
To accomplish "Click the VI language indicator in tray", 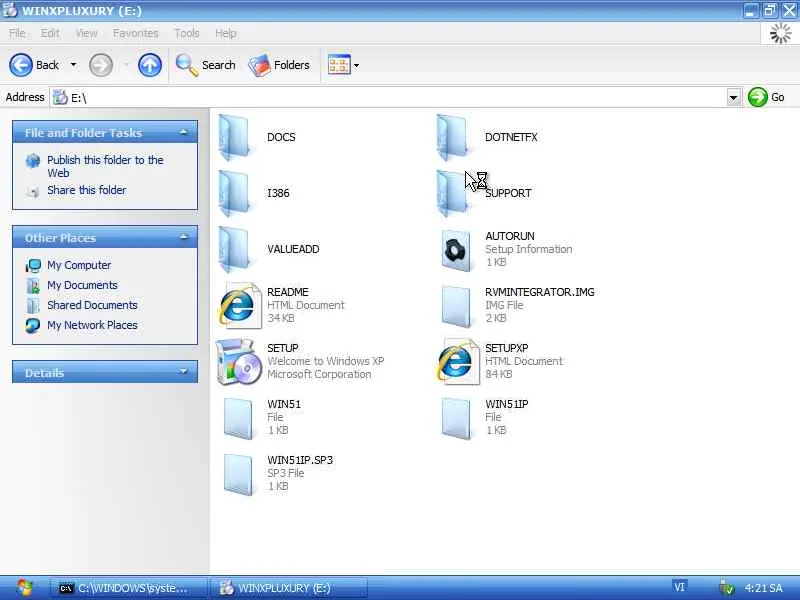I will 679,587.
